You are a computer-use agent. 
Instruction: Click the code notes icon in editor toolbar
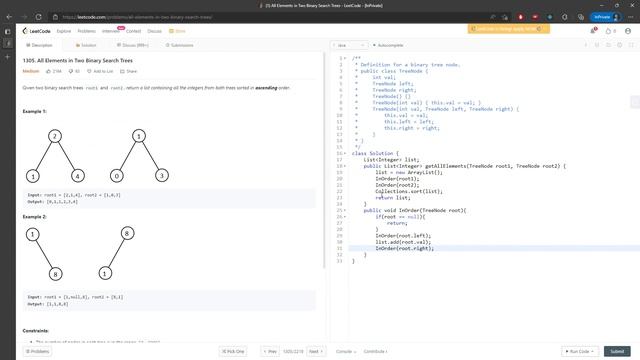pyautogui.click(x=597, y=45)
